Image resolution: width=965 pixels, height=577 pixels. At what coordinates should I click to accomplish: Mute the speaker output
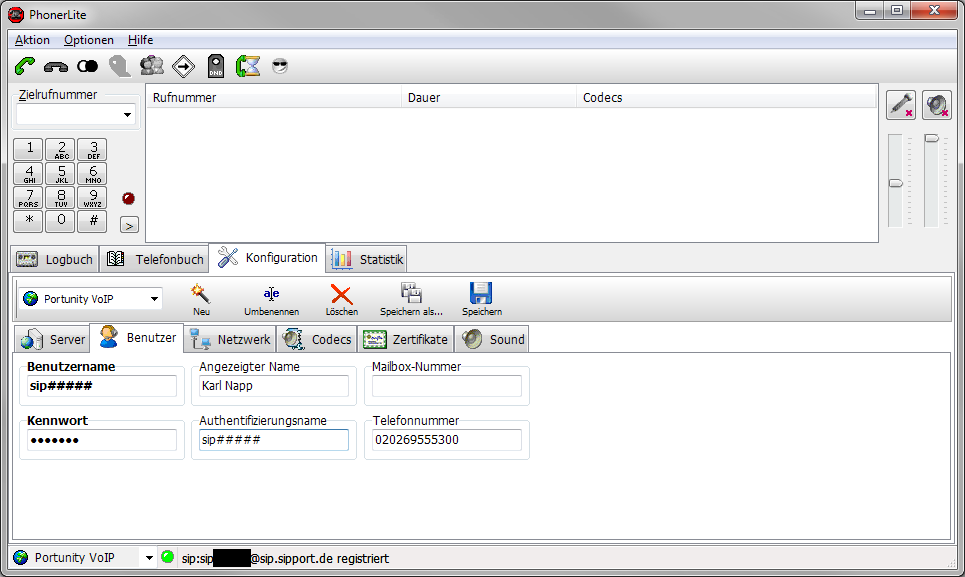tap(936, 105)
